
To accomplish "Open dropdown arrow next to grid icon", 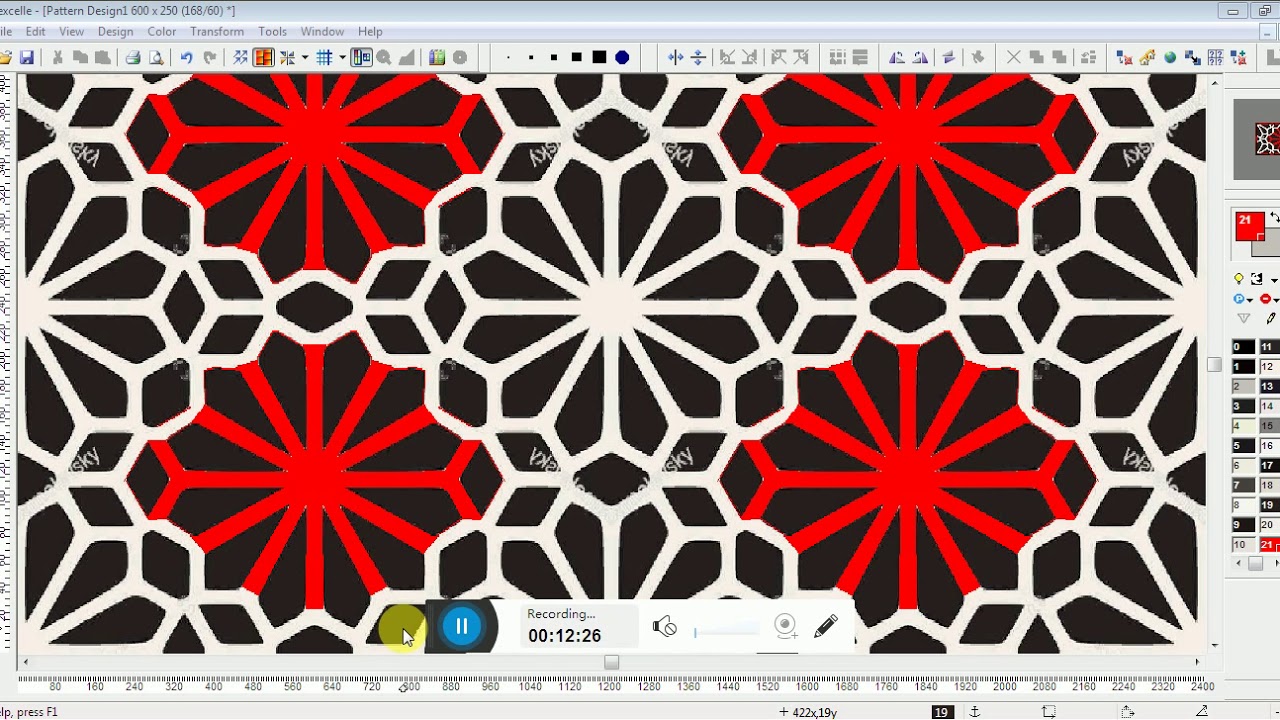I will 342,58.
